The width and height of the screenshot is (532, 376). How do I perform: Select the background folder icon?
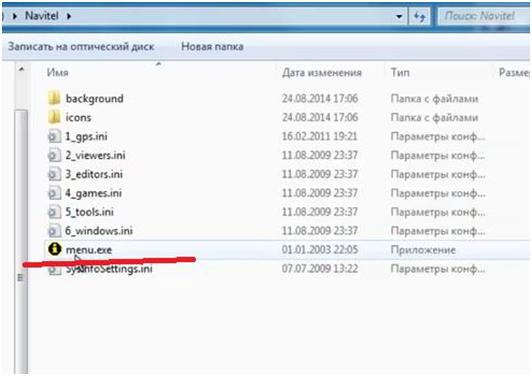click(x=54, y=98)
